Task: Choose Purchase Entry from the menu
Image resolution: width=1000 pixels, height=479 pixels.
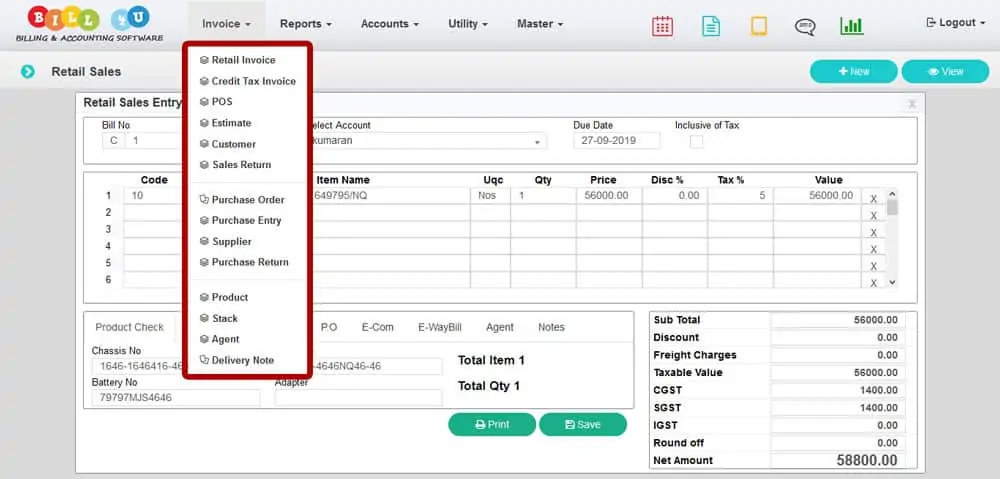Action: 240,220
